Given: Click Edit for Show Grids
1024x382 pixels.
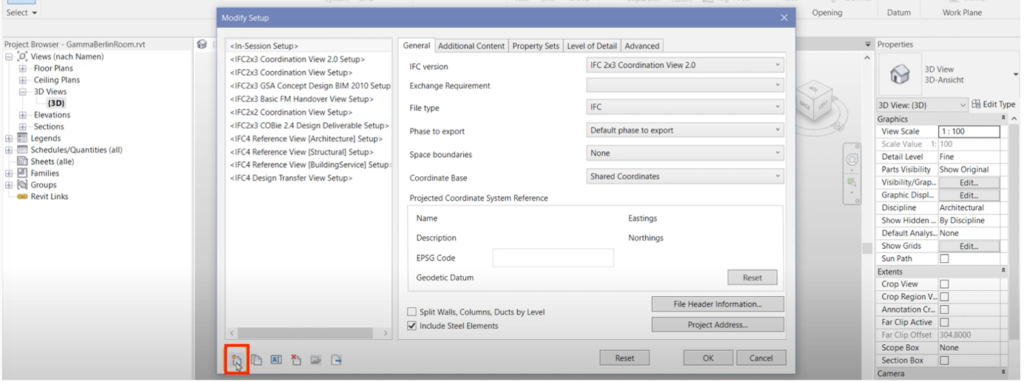Looking at the screenshot, I should coord(968,246).
